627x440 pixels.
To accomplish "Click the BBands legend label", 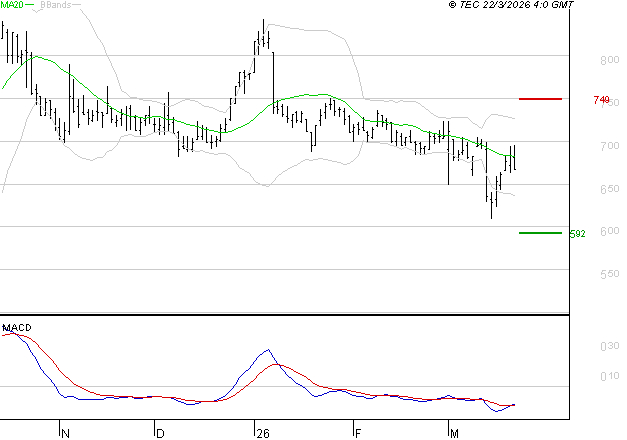I will click(56, 5).
